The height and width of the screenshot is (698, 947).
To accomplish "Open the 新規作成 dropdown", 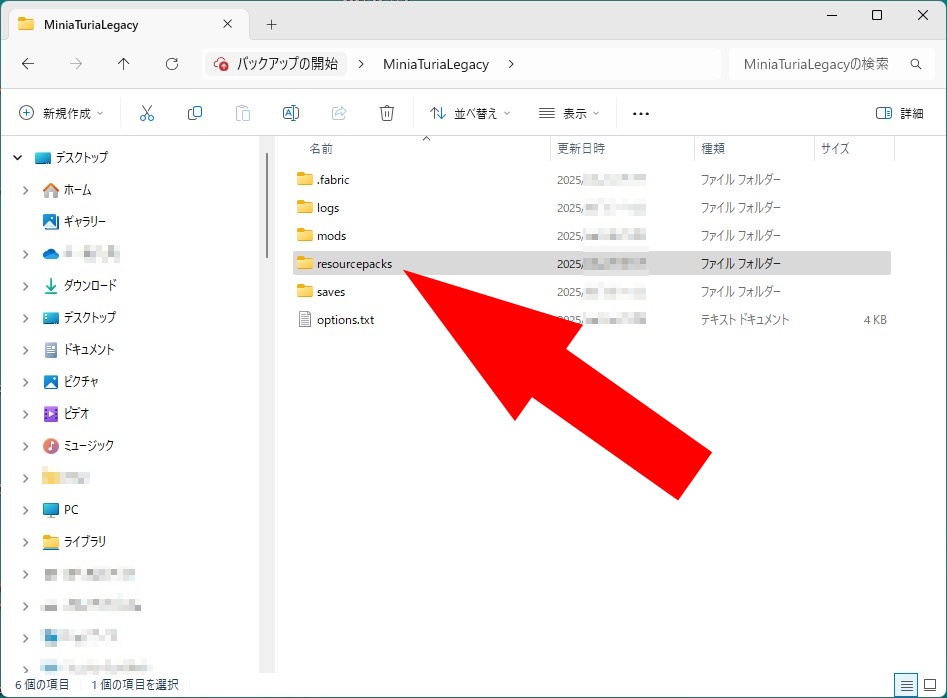I will (x=61, y=114).
